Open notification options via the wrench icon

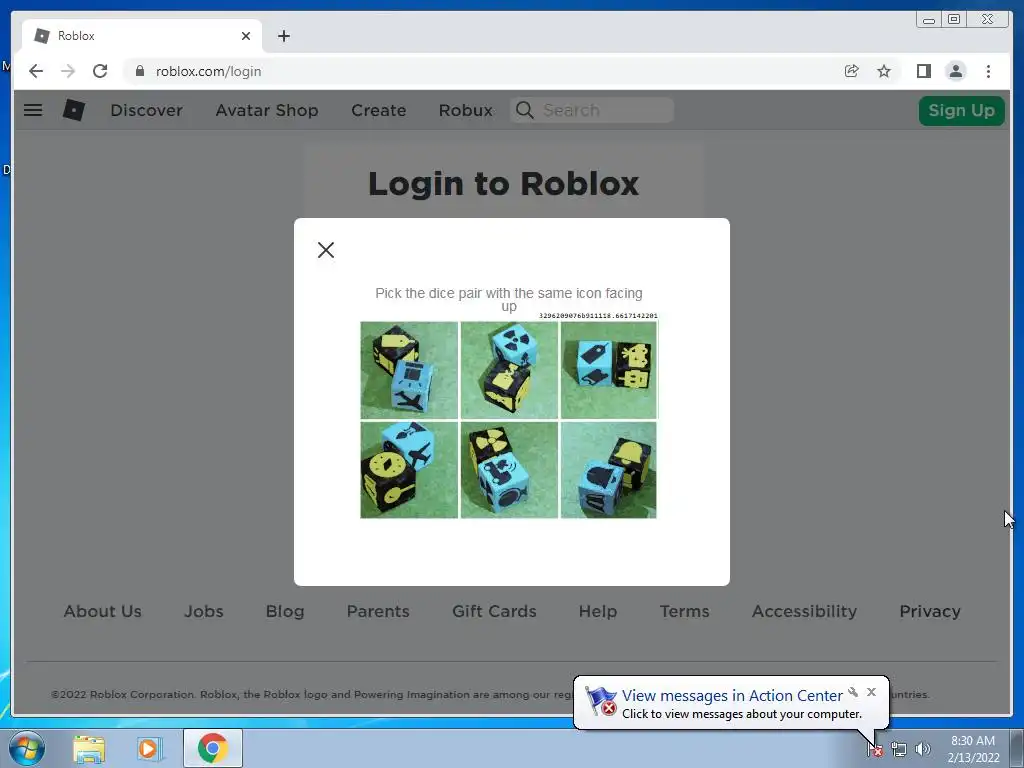click(853, 692)
